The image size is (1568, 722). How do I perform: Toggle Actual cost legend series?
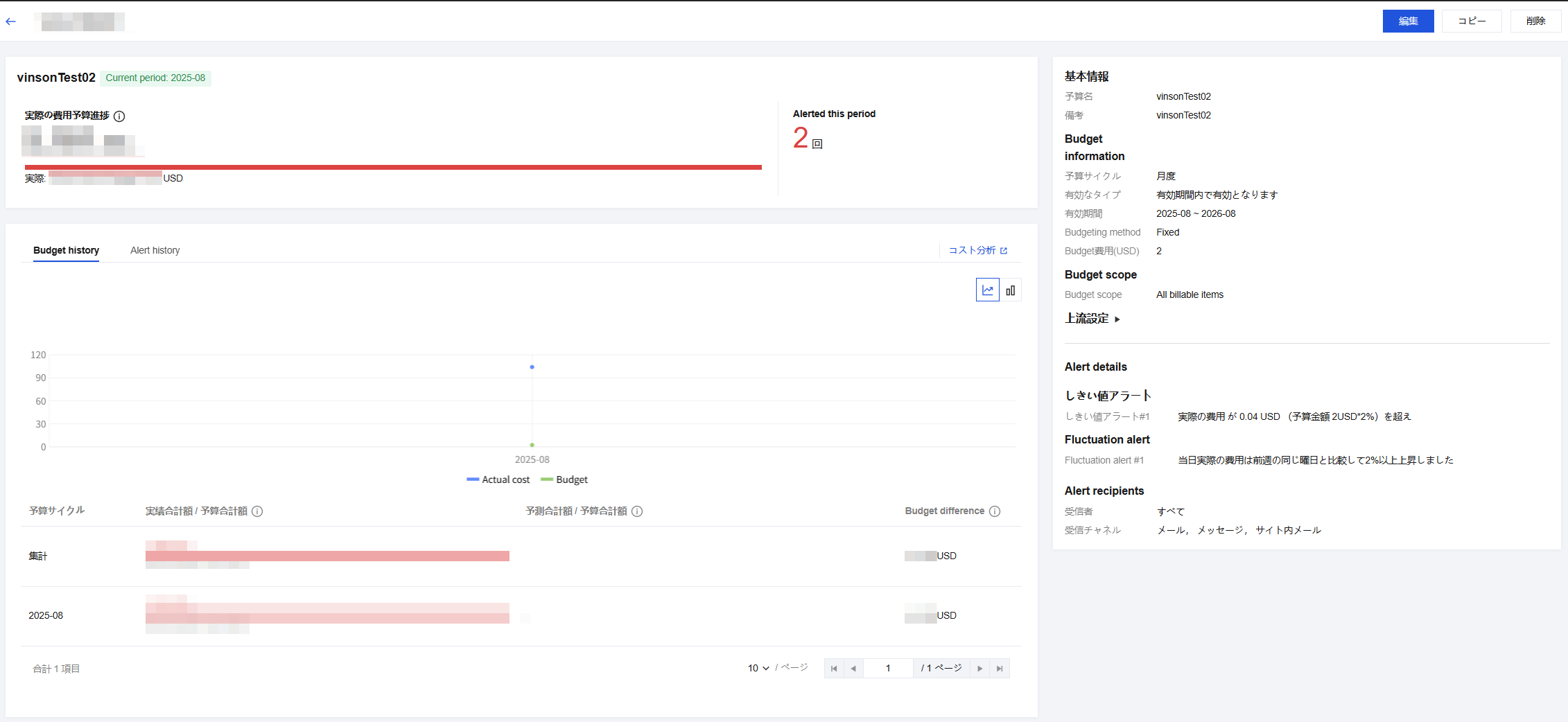[x=498, y=479]
